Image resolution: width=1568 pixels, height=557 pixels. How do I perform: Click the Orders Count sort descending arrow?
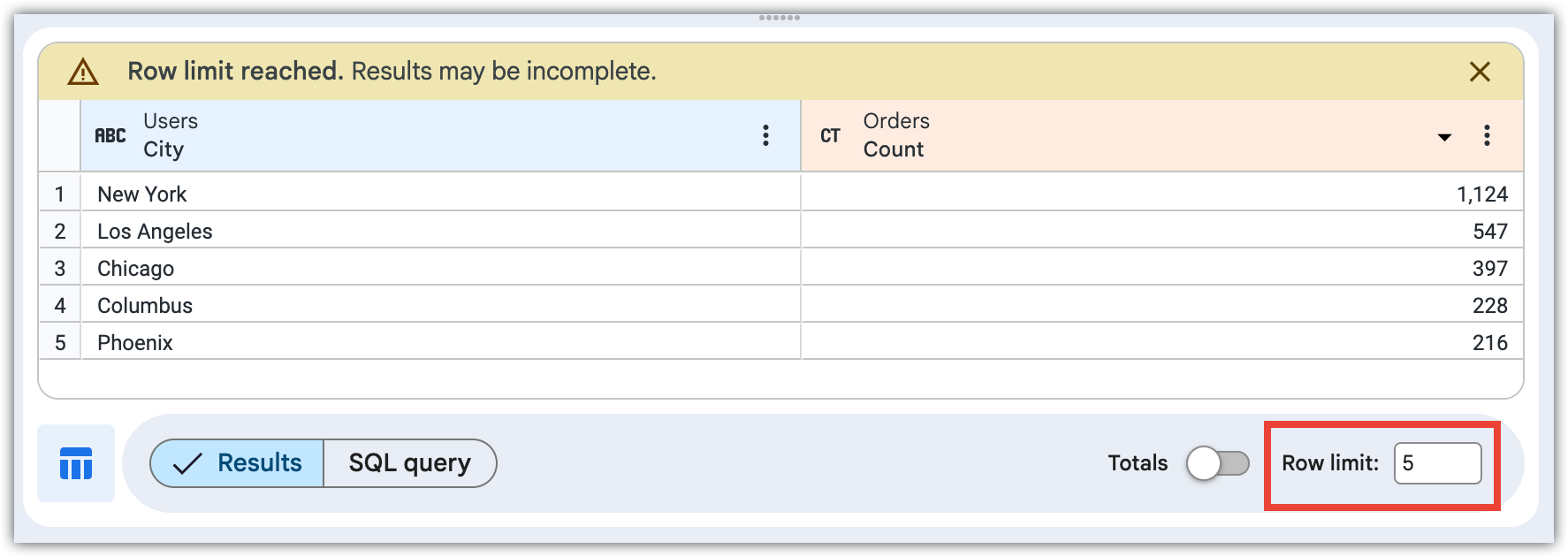pyautogui.click(x=1444, y=137)
